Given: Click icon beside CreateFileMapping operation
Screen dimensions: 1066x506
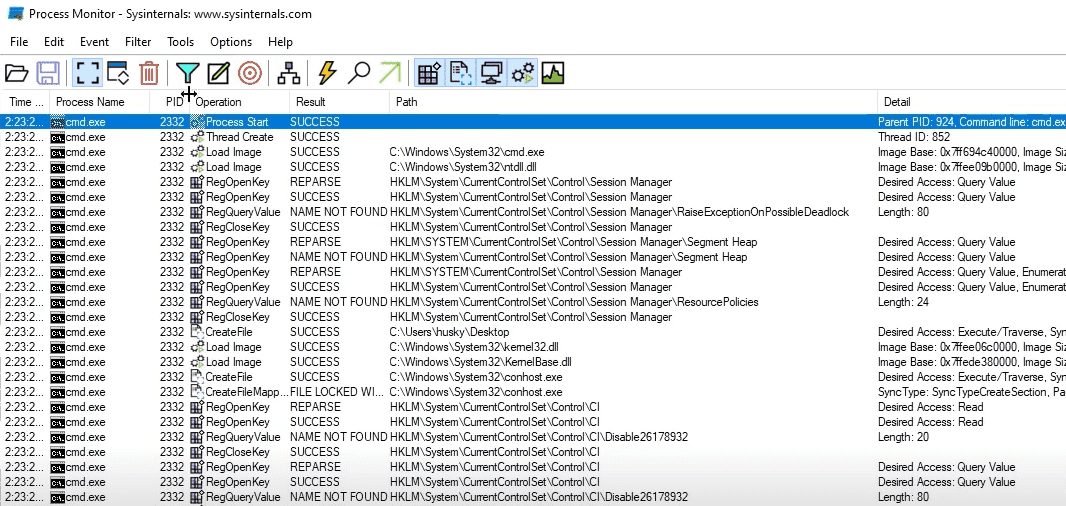Looking at the screenshot, I should tap(197, 392).
